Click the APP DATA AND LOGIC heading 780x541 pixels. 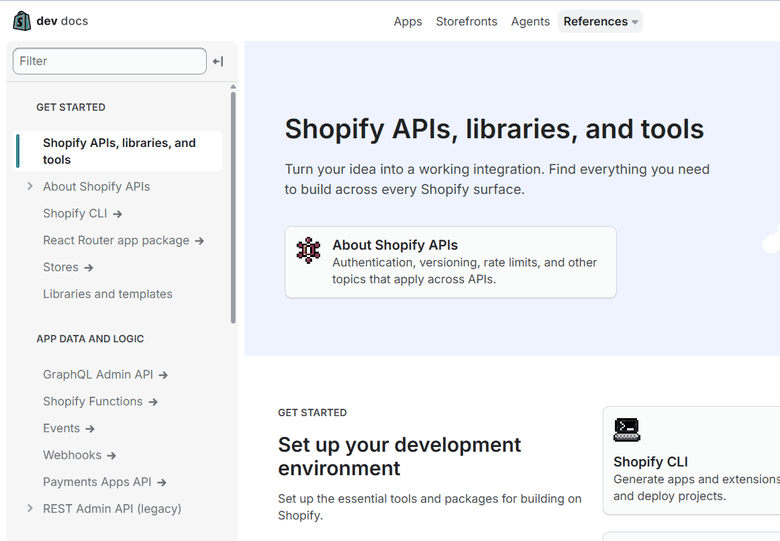90,339
